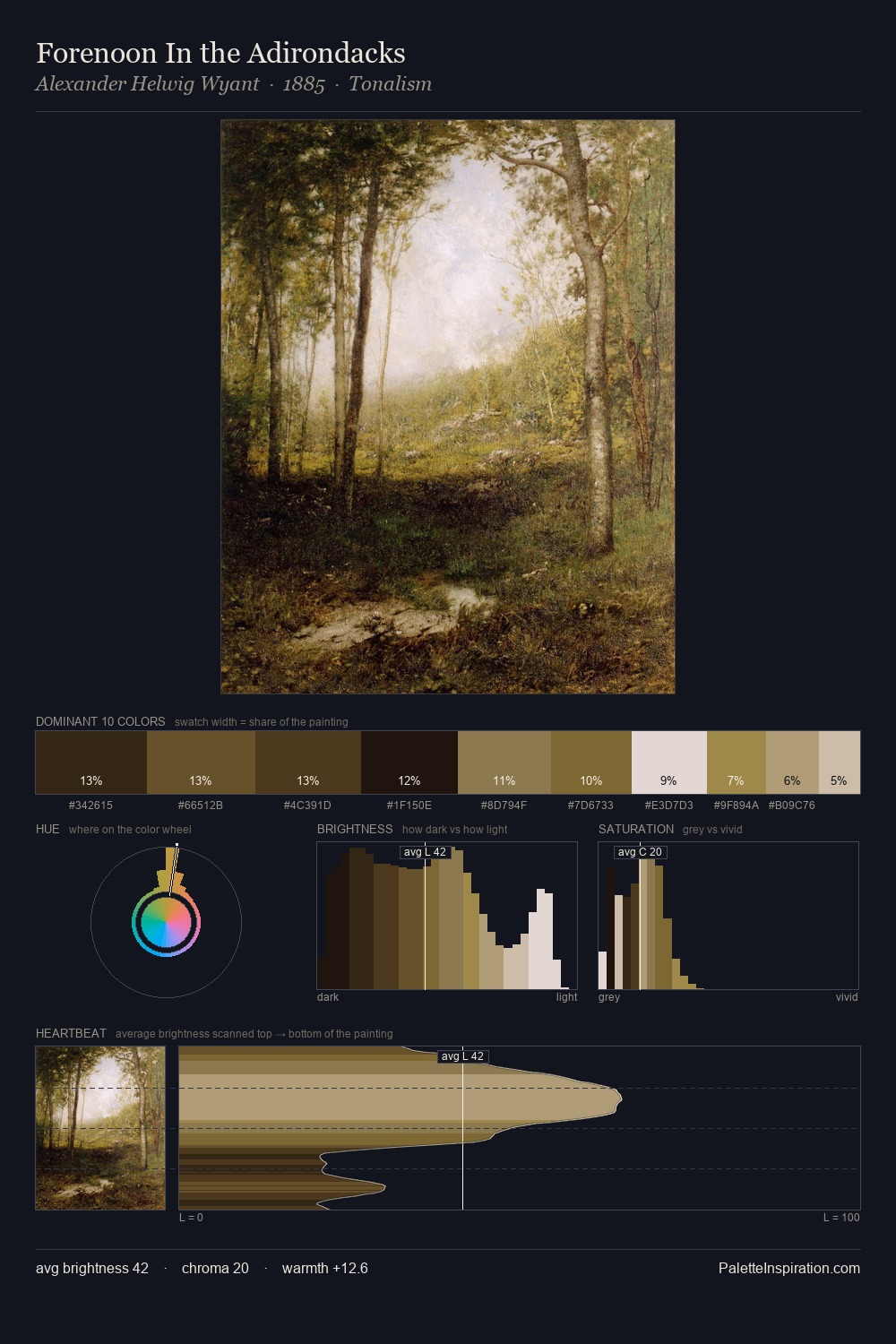Click the SATURATION section heading

(x=636, y=829)
